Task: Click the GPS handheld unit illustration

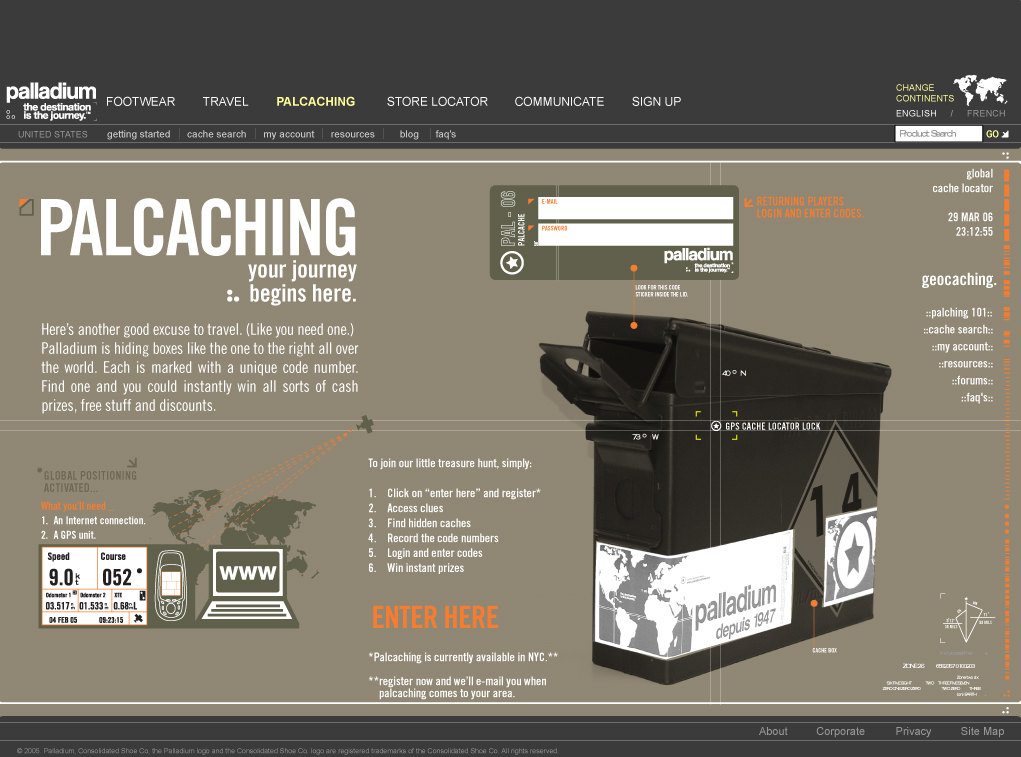Action: [171, 585]
